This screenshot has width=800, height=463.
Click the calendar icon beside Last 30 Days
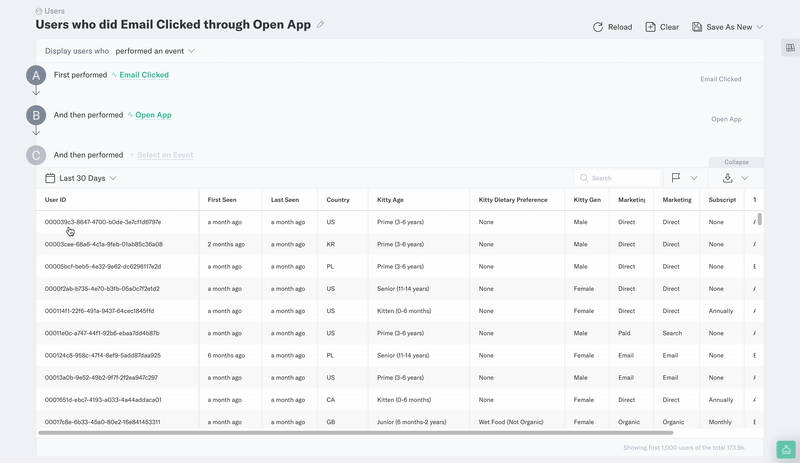(50, 178)
